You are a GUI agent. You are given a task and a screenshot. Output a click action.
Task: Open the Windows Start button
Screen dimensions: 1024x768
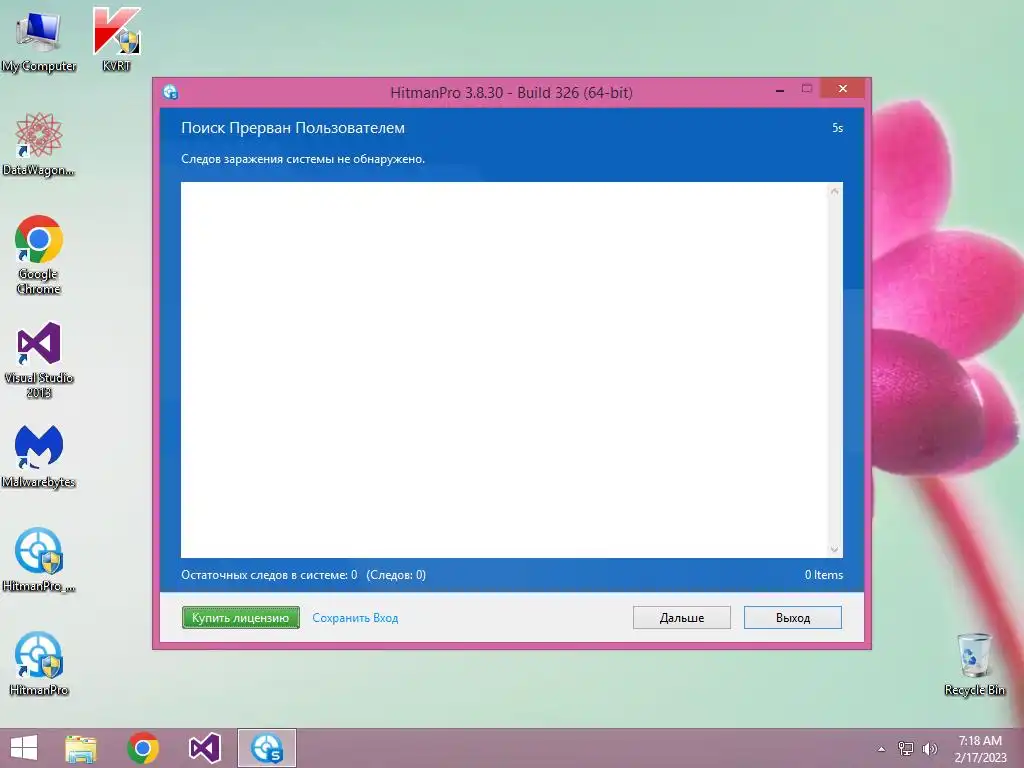(24, 748)
